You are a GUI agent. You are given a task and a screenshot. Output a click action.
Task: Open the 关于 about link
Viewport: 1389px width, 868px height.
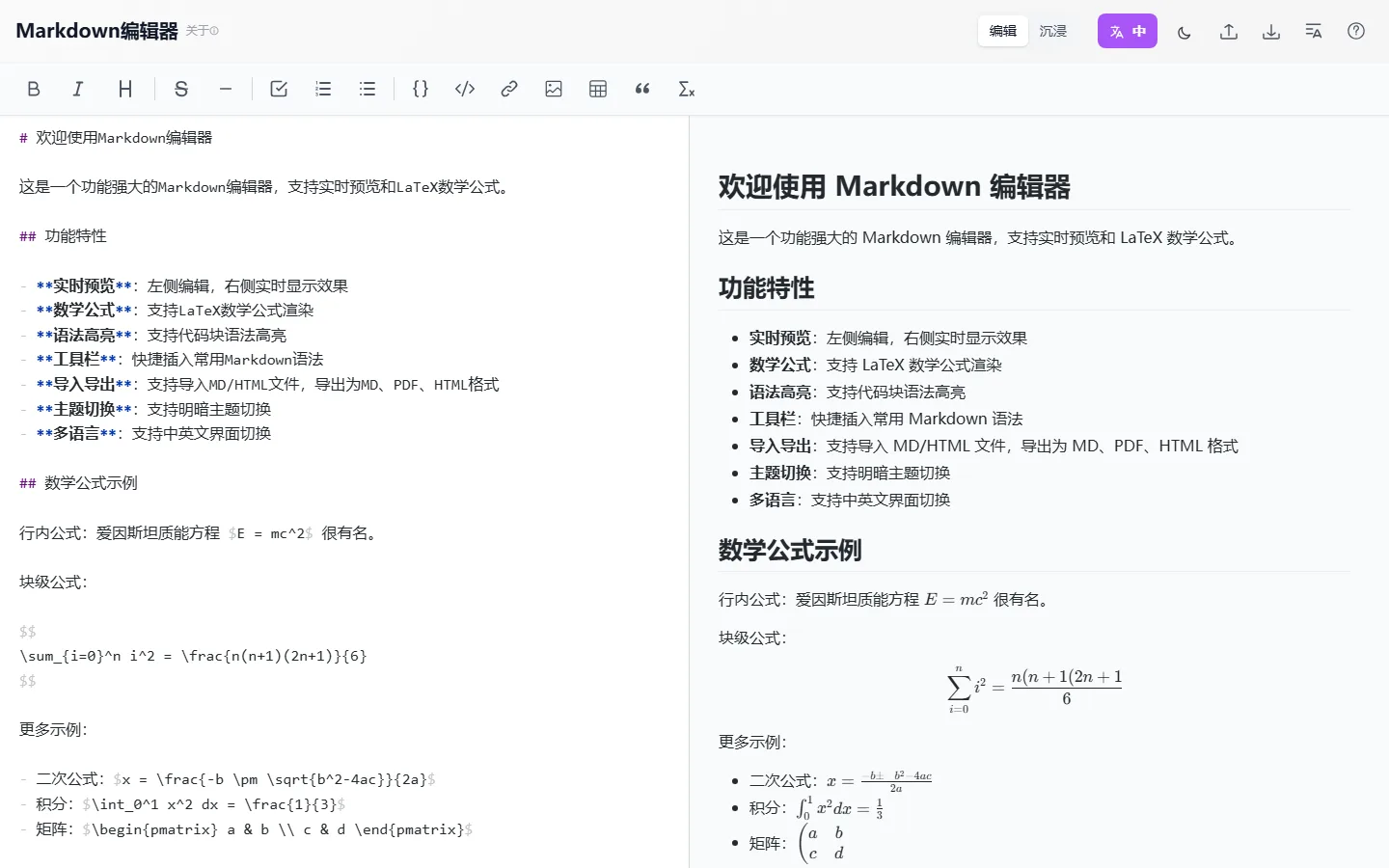[x=203, y=31]
